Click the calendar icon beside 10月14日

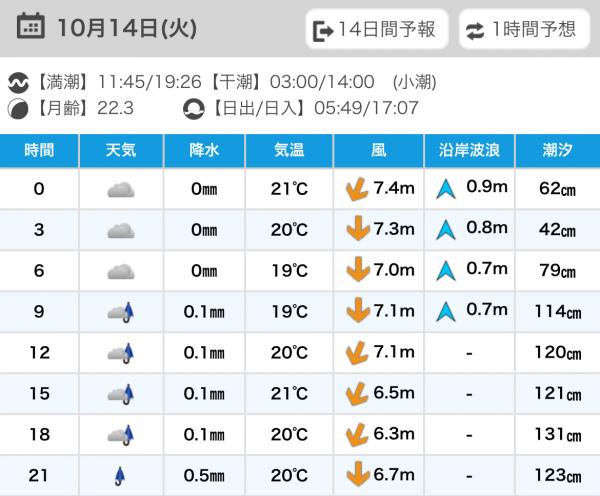tap(31, 27)
